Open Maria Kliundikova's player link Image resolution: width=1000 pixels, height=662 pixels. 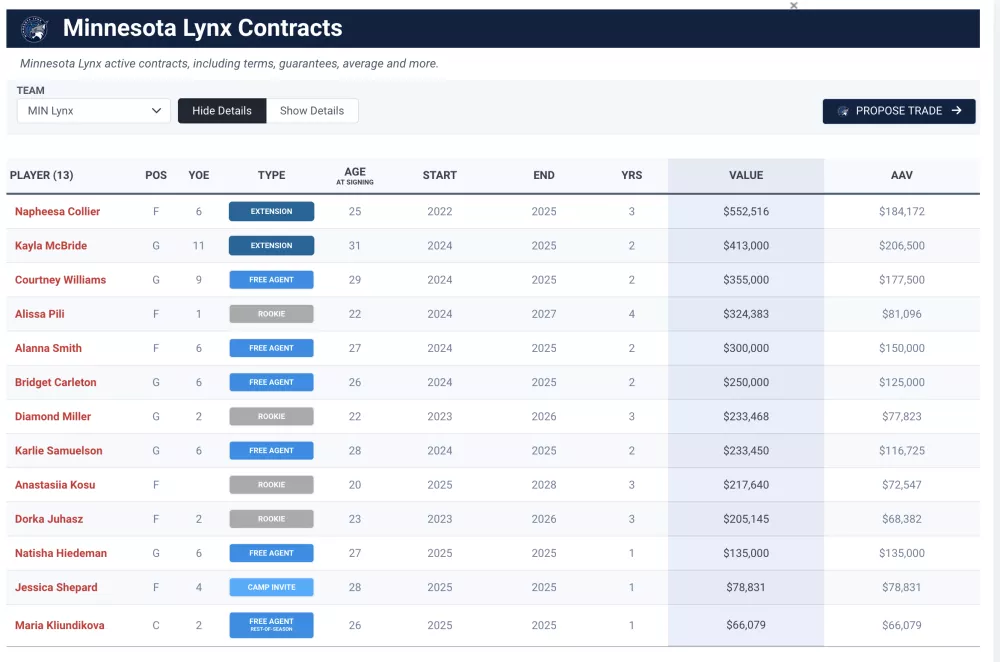[59, 626]
